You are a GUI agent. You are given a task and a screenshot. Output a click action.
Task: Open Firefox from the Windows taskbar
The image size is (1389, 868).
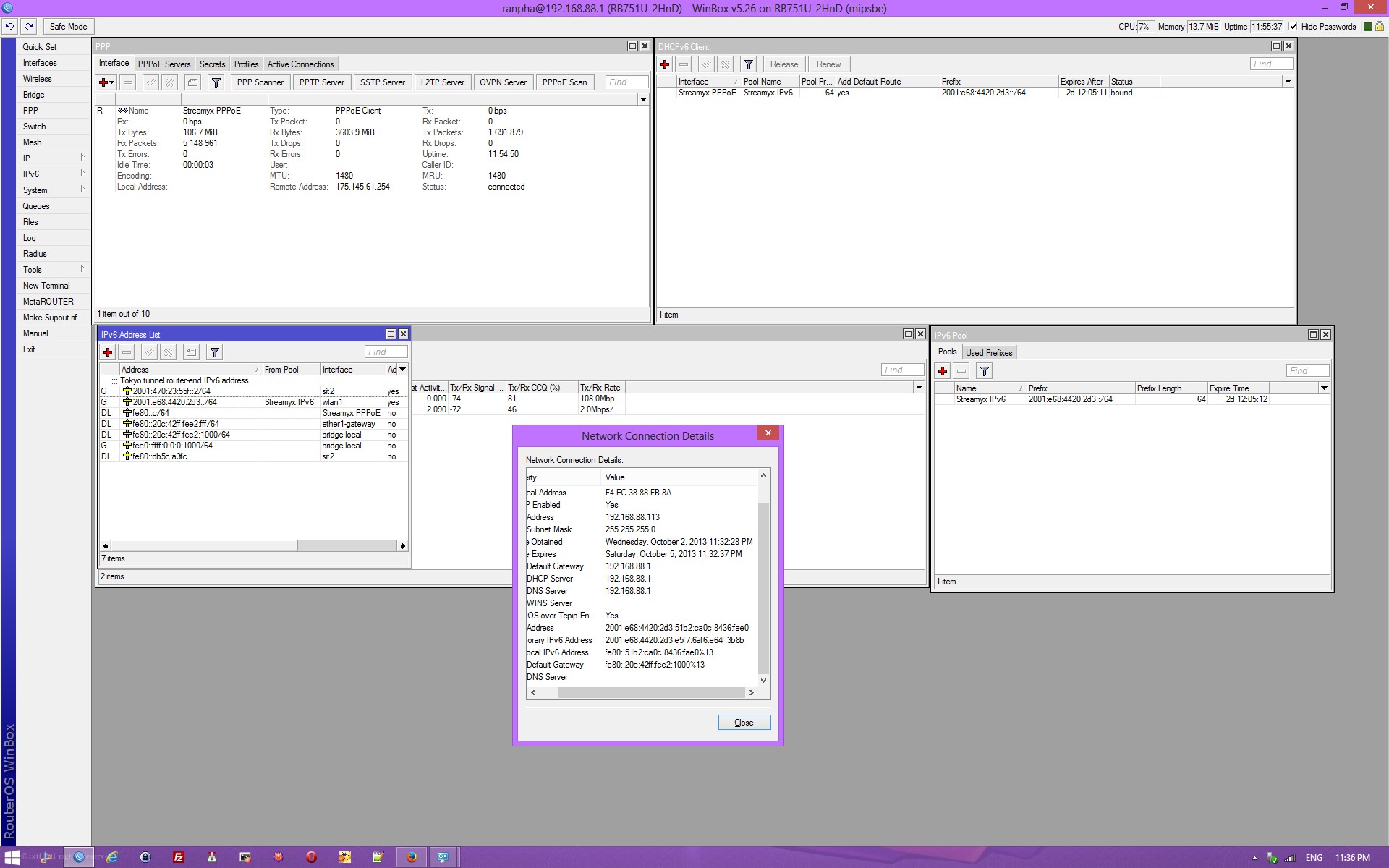411,857
